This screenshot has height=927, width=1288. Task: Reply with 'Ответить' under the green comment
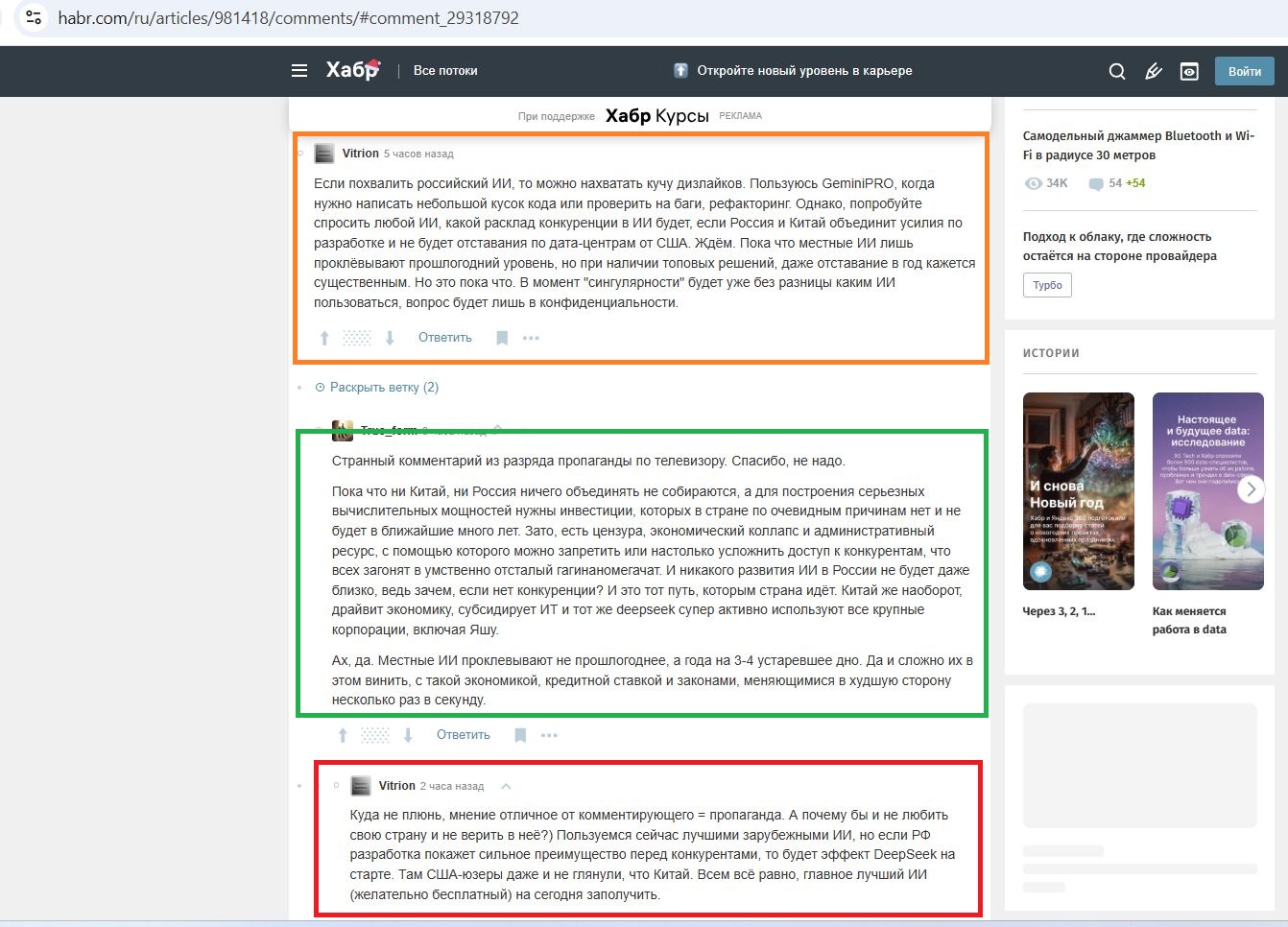[x=462, y=733]
